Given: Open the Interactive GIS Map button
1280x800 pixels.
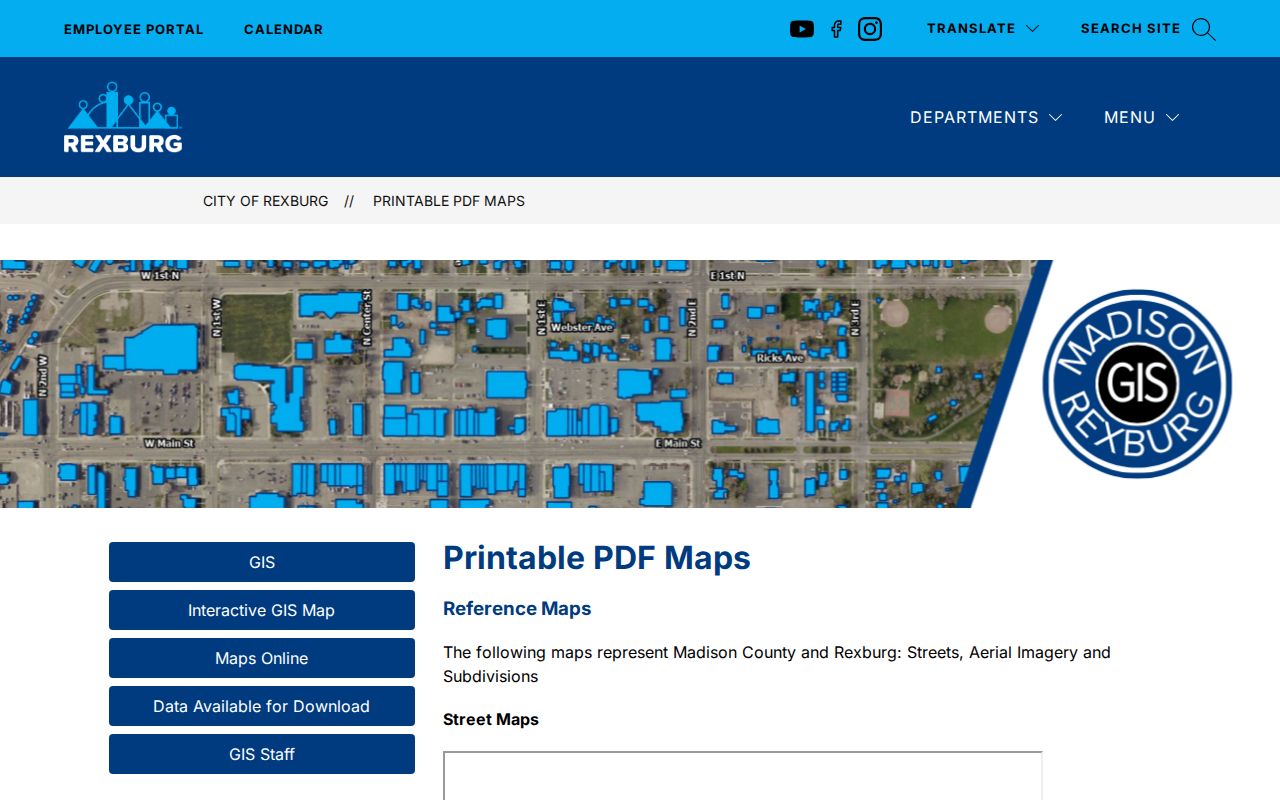Looking at the screenshot, I should (x=262, y=610).
